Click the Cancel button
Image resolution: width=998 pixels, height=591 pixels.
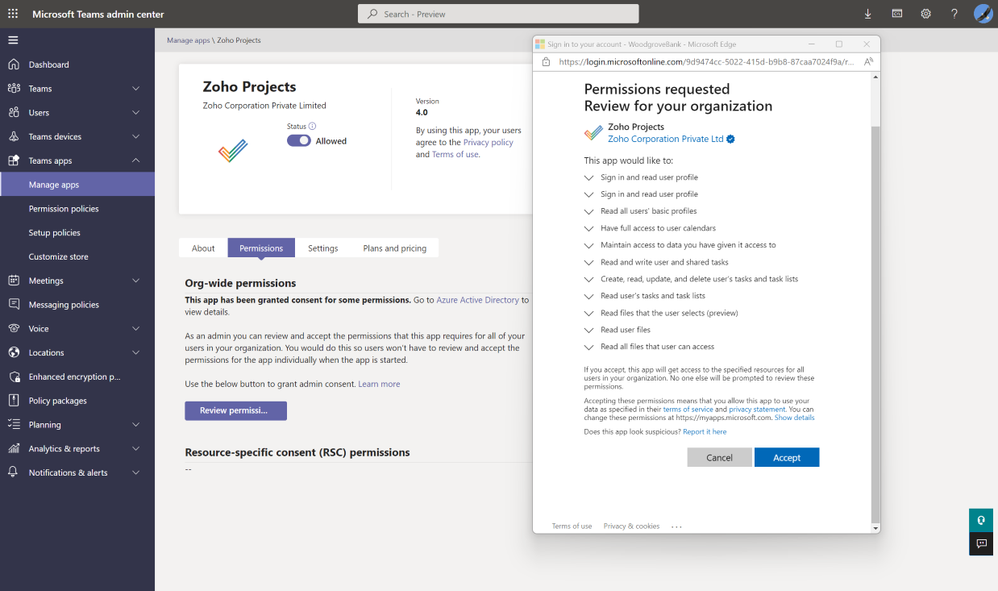click(719, 457)
